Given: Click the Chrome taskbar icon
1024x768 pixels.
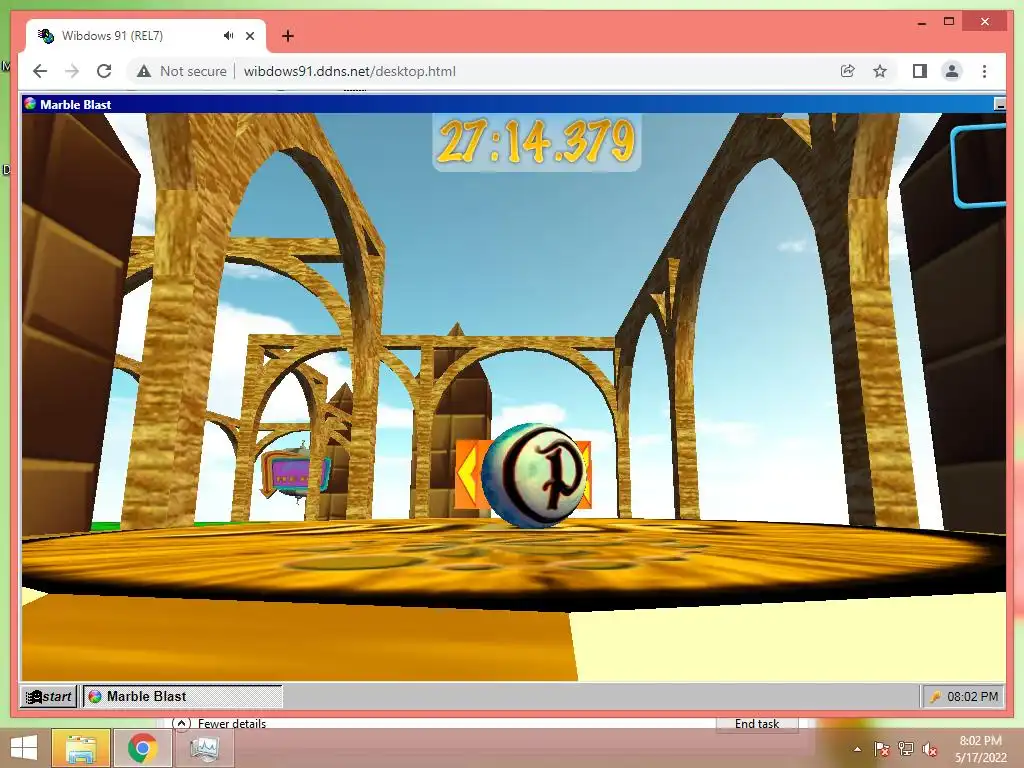Looking at the screenshot, I should click(142, 748).
